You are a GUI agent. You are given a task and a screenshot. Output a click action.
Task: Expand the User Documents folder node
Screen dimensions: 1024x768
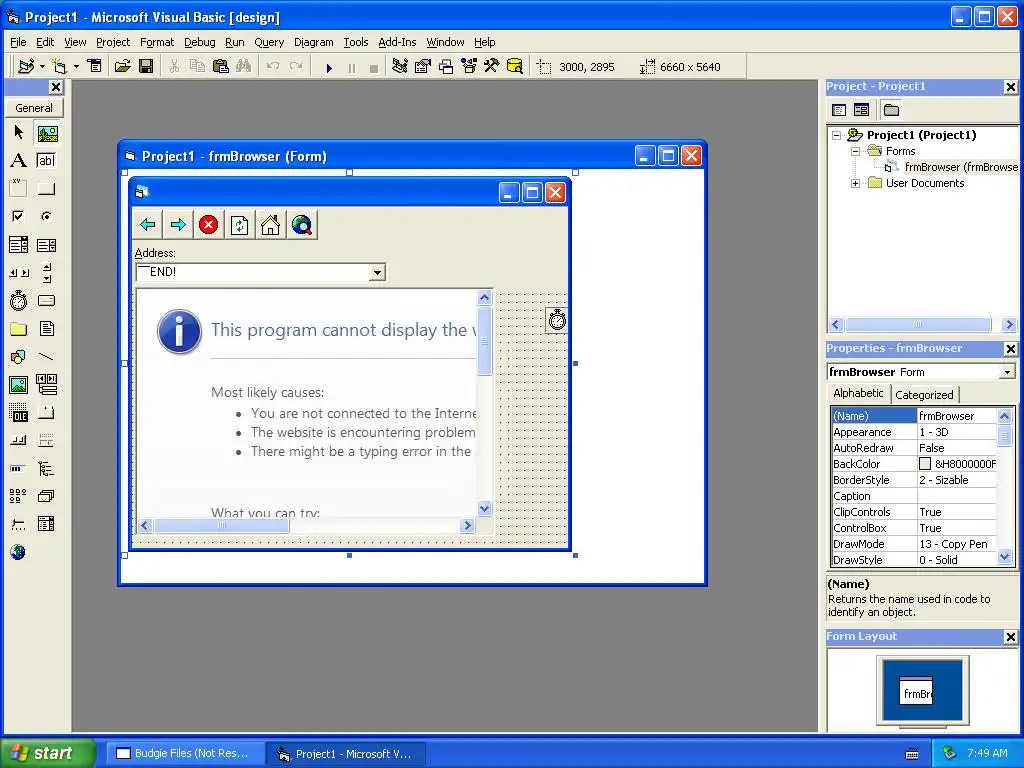[x=856, y=184]
